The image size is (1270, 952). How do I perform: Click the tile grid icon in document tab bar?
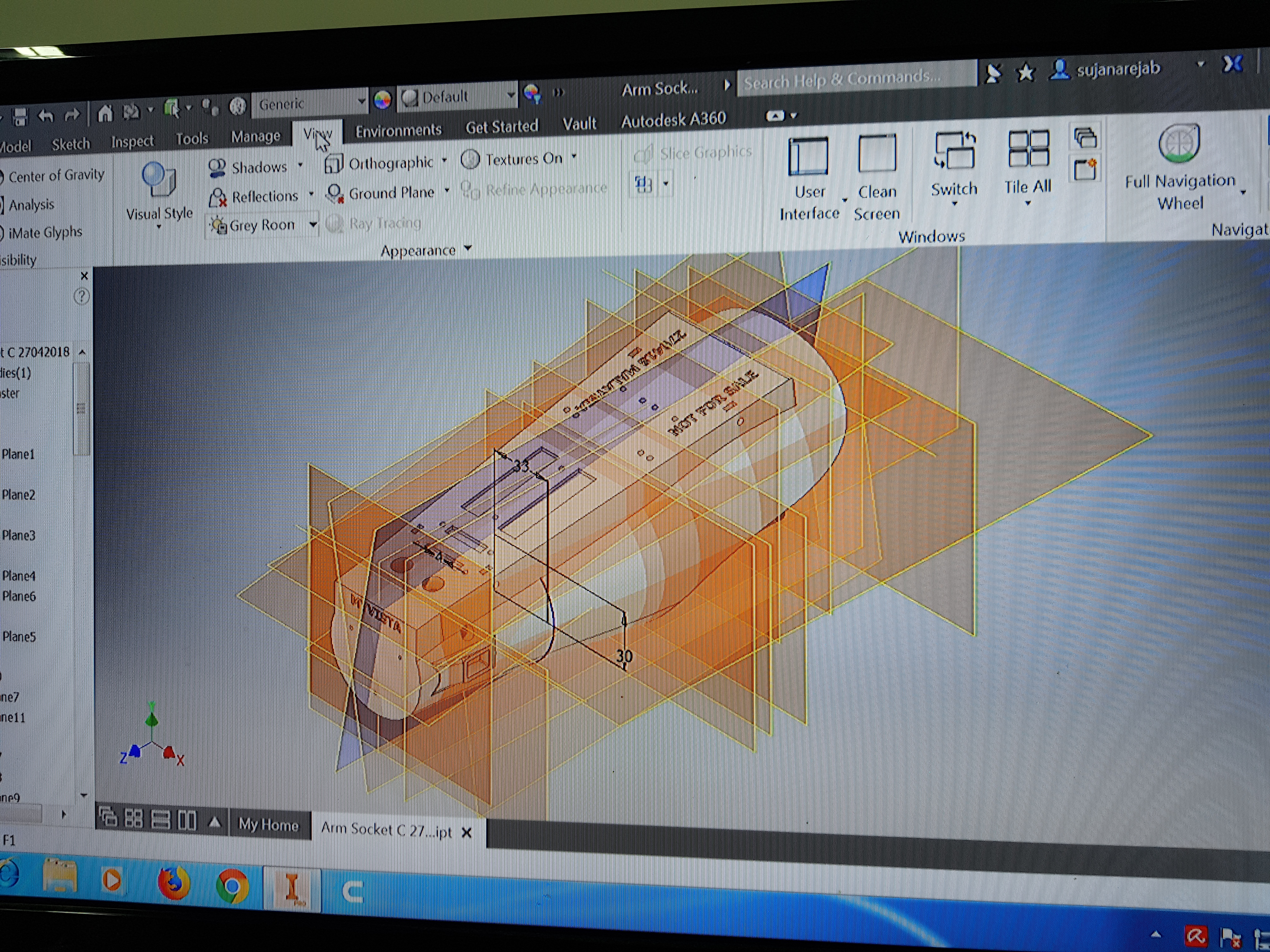[134, 818]
